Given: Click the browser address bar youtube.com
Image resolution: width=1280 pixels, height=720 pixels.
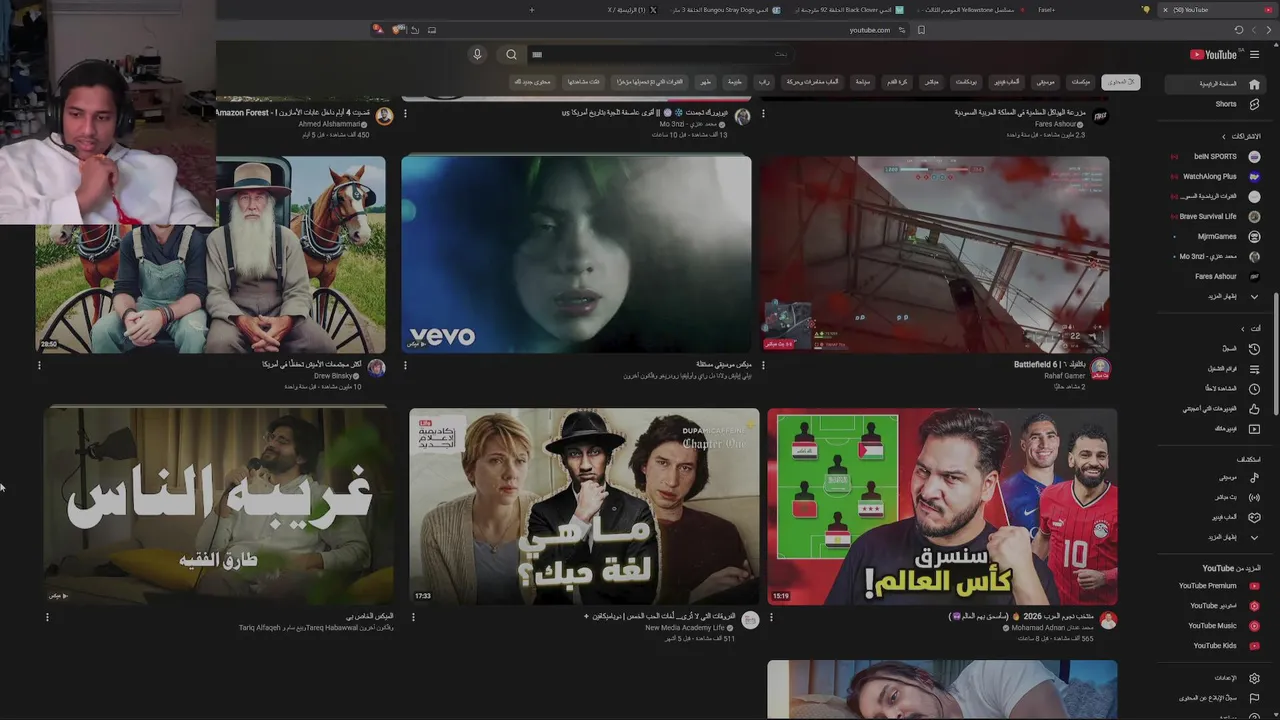Looking at the screenshot, I should [x=869, y=30].
